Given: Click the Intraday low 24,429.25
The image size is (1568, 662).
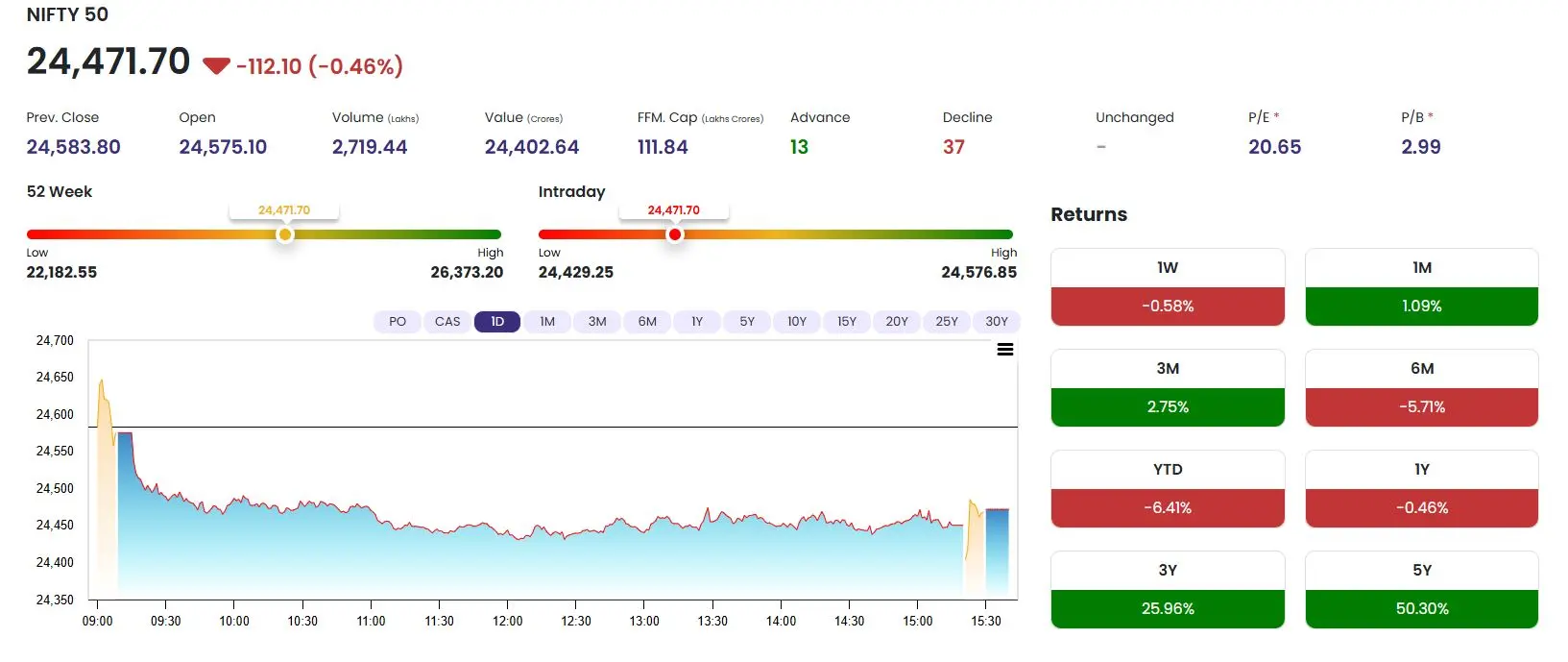Looking at the screenshot, I should point(576,273).
